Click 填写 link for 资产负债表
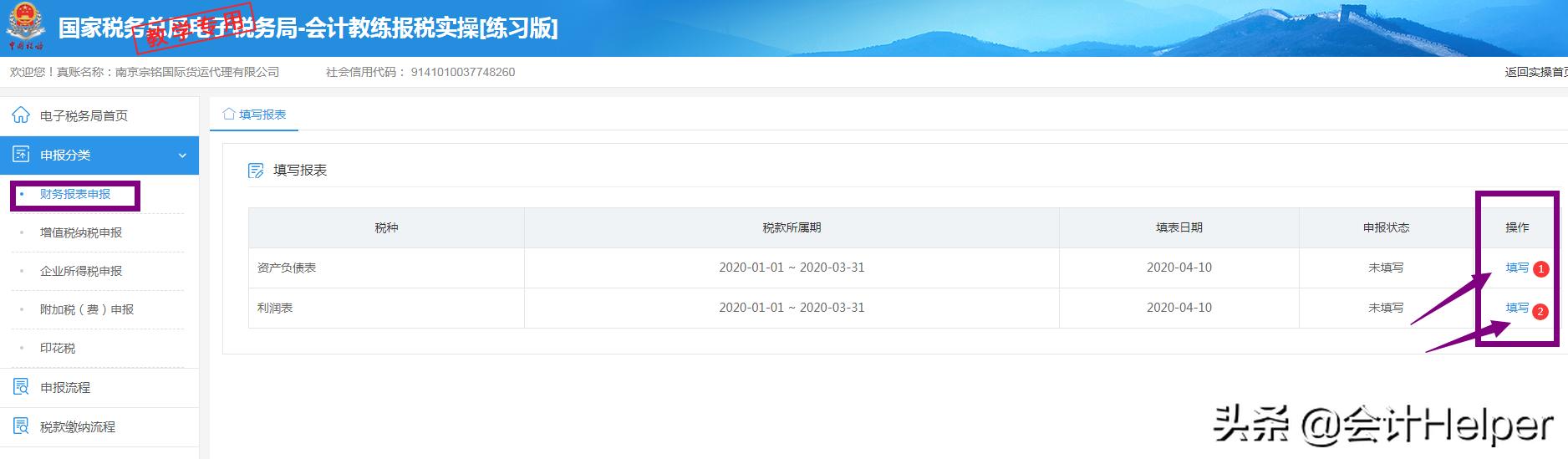This screenshot has height=459, width=1568. tap(1517, 268)
